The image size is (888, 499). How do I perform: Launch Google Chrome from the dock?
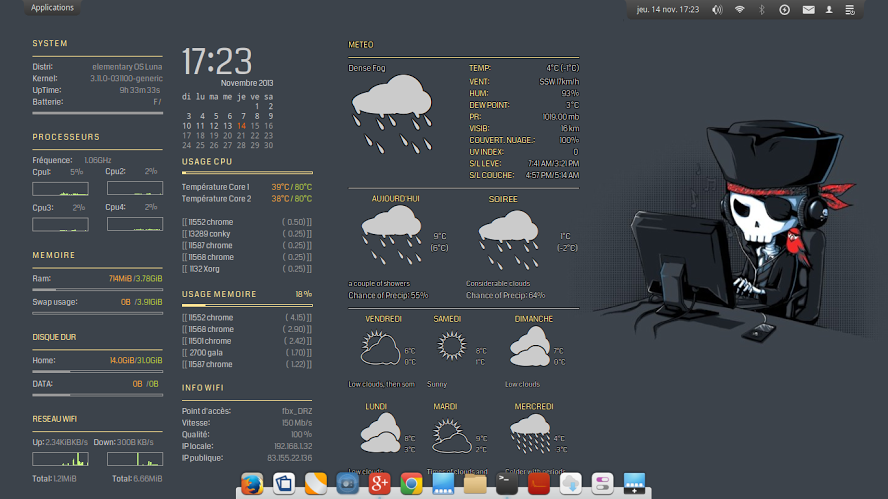click(411, 484)
